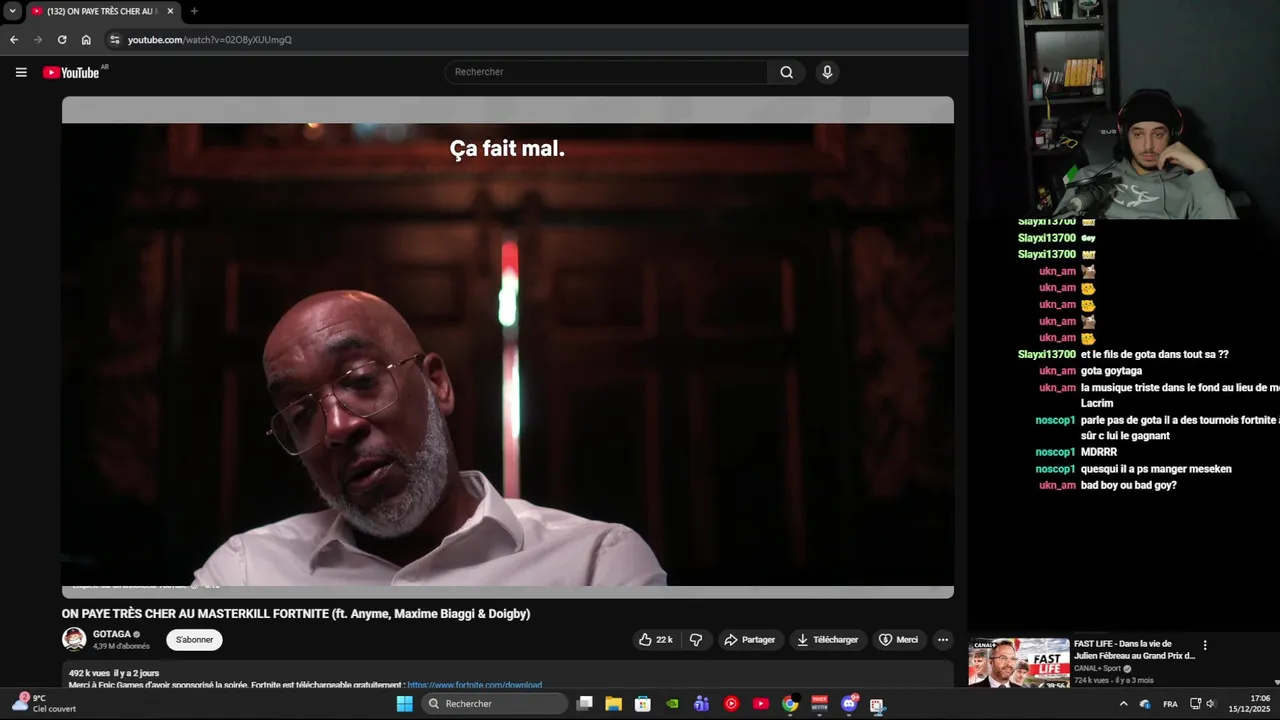Open YouTube Music on the taskbar
The width and height of the screenshot is (1280, 720).
(x=731, y=704)
